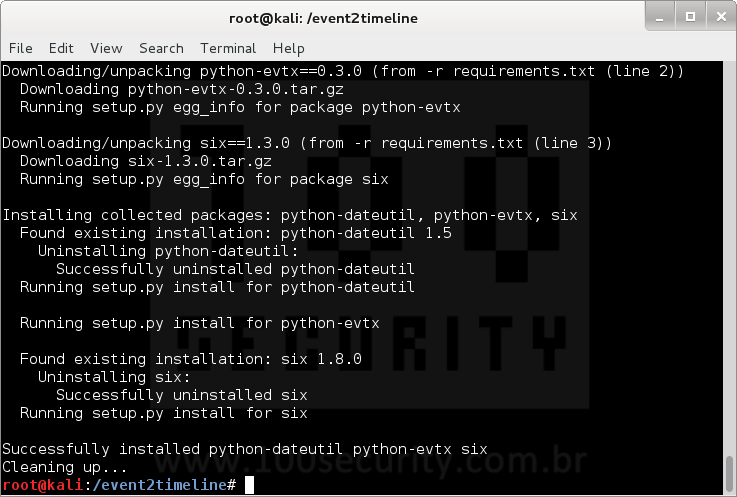Open the File menu
Viewport: 737px width, 497px height.
coord(21,48)
